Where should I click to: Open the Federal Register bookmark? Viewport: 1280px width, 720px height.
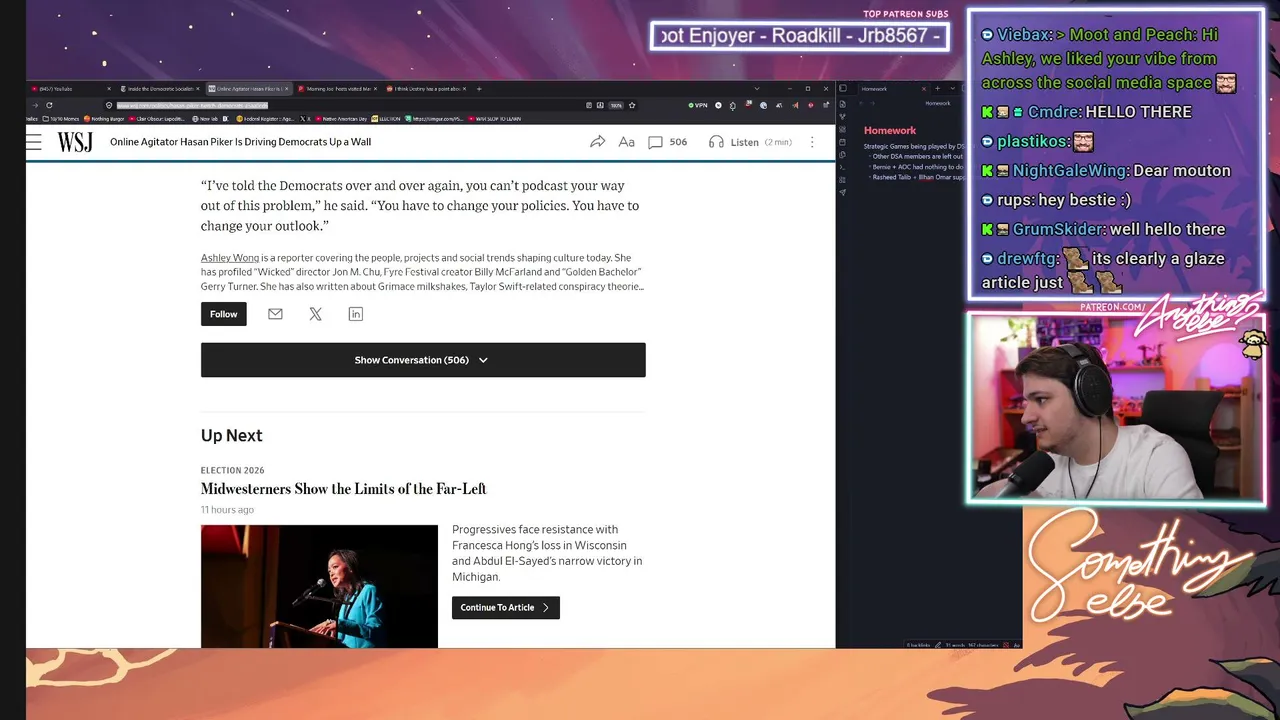[x=264, y=119]
